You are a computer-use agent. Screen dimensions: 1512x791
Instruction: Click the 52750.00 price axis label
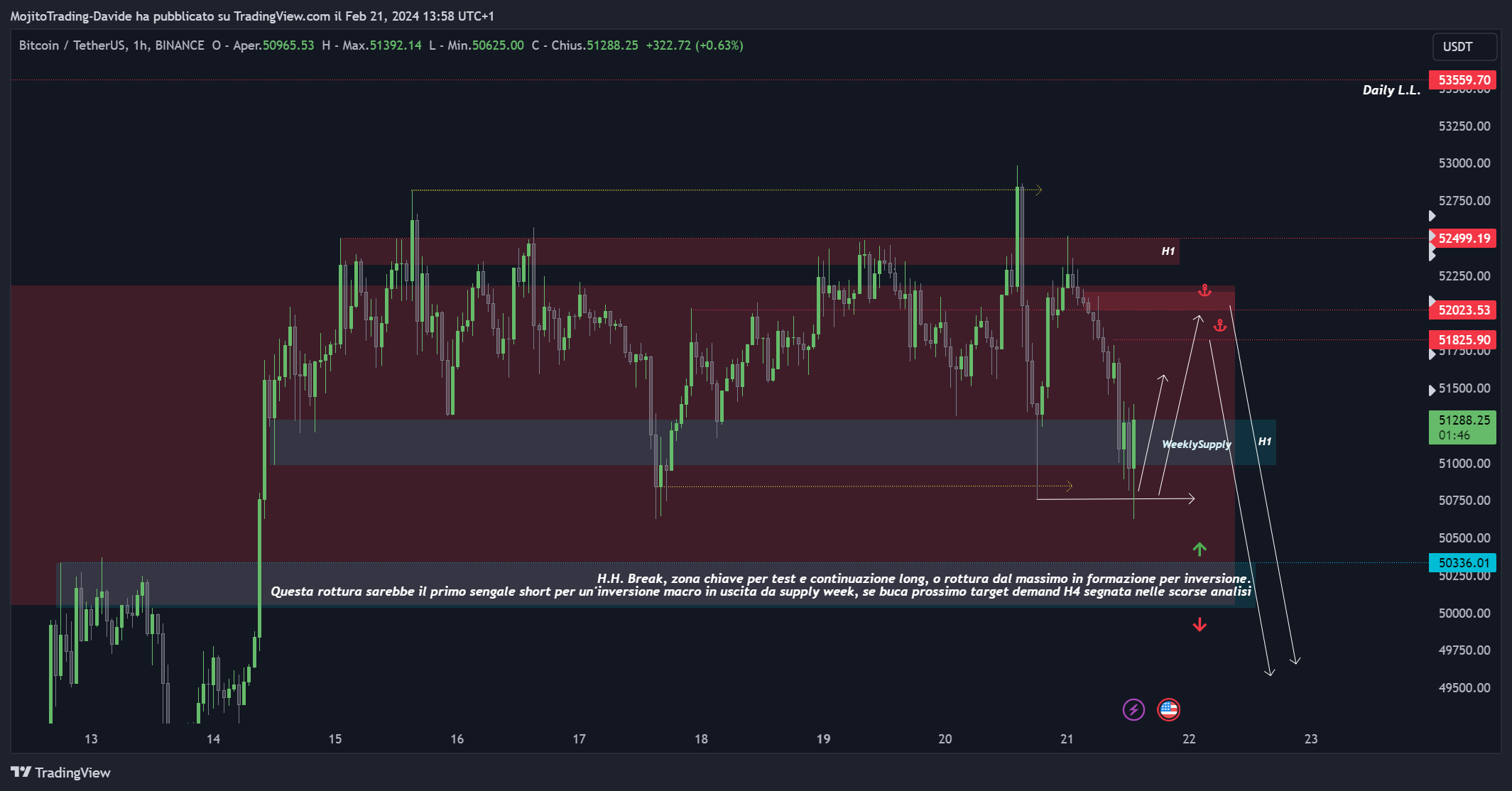point(1464,201)
